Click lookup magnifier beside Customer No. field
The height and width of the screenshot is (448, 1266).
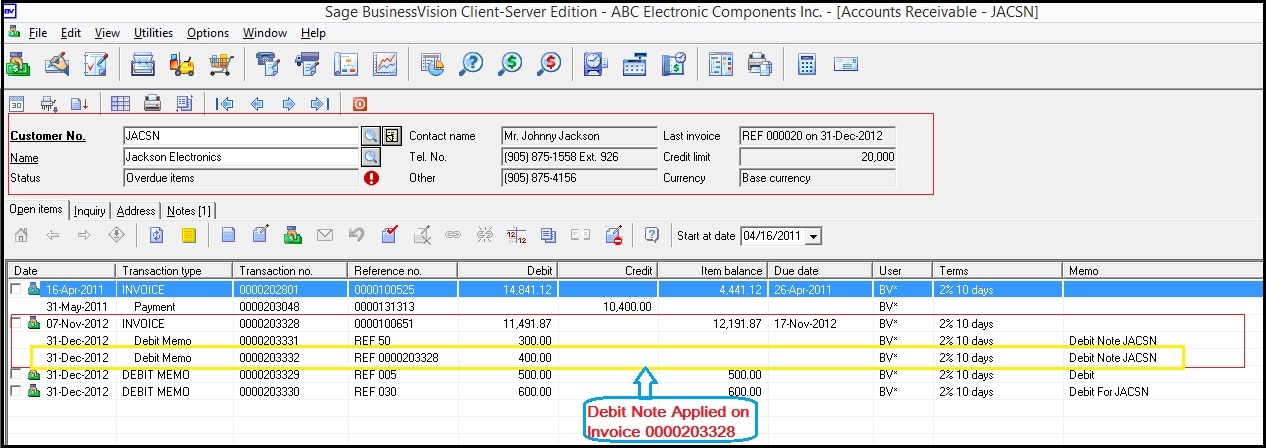[370, 135]
